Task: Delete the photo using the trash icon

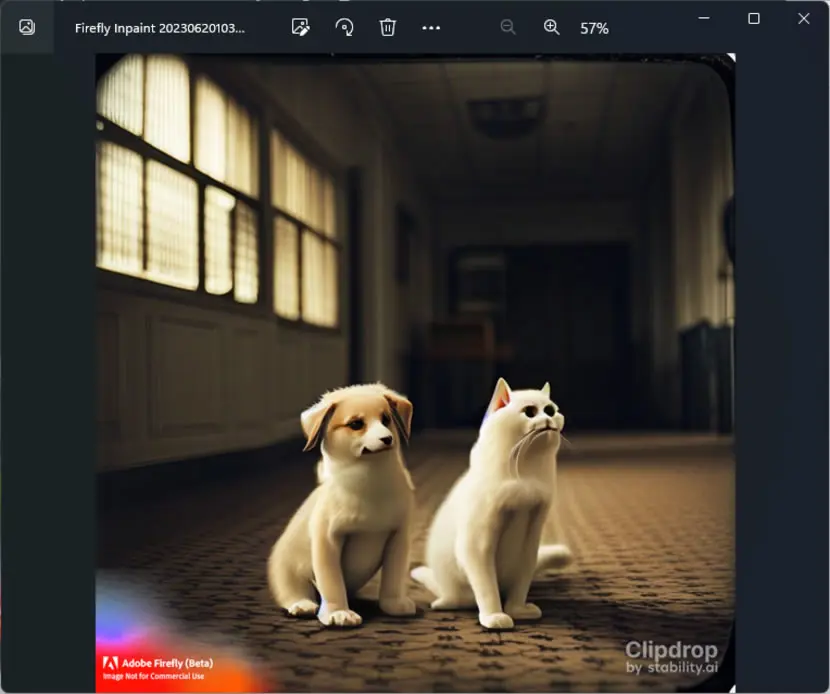Action: [x=387, y=28]
